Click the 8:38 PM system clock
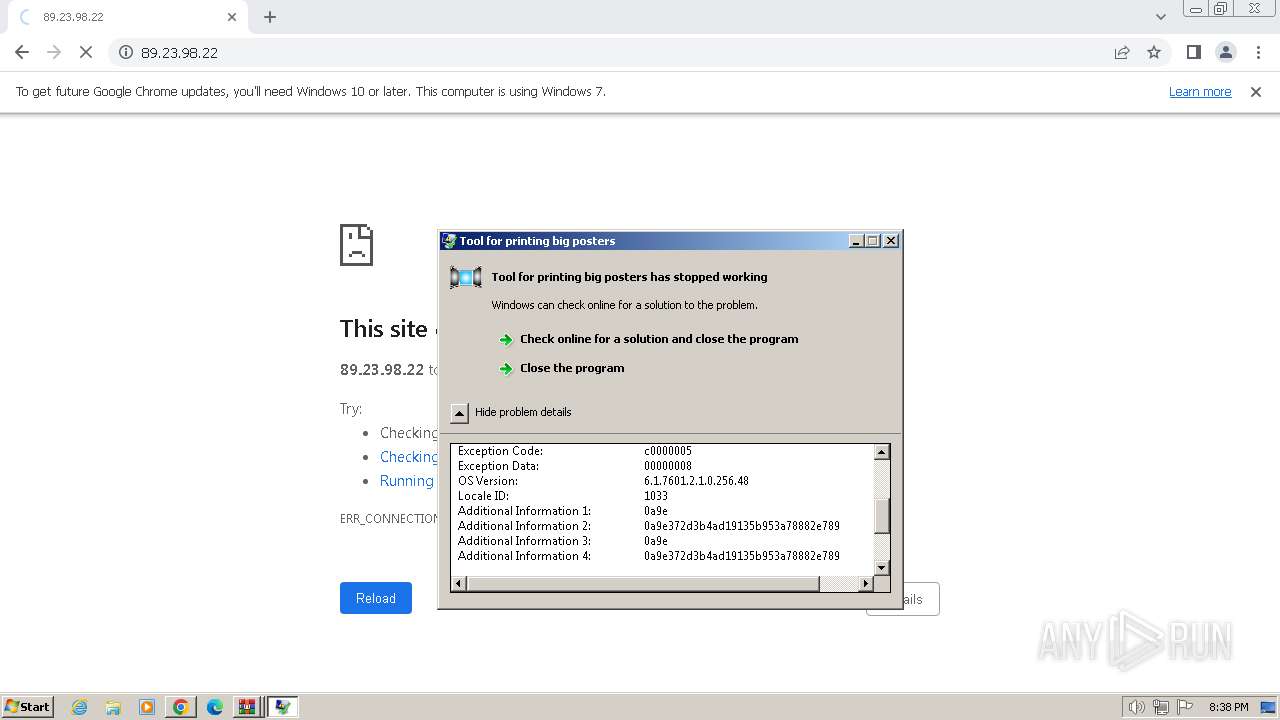This screenshot has width=1280, height=720. pos(1228,707)
